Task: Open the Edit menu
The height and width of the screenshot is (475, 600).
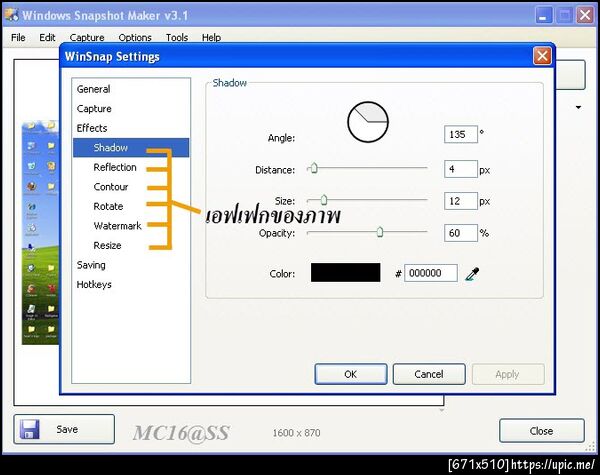Action: click(x=47, y=38)
